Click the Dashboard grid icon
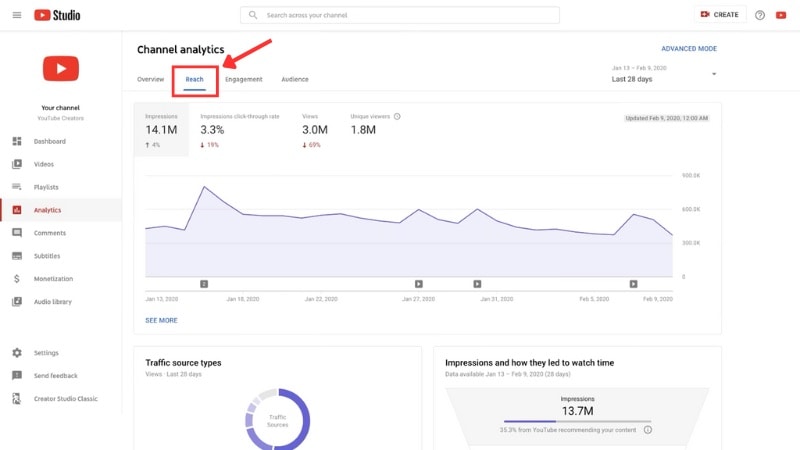Viewport: 800px width, 450px height. [17, 141]
